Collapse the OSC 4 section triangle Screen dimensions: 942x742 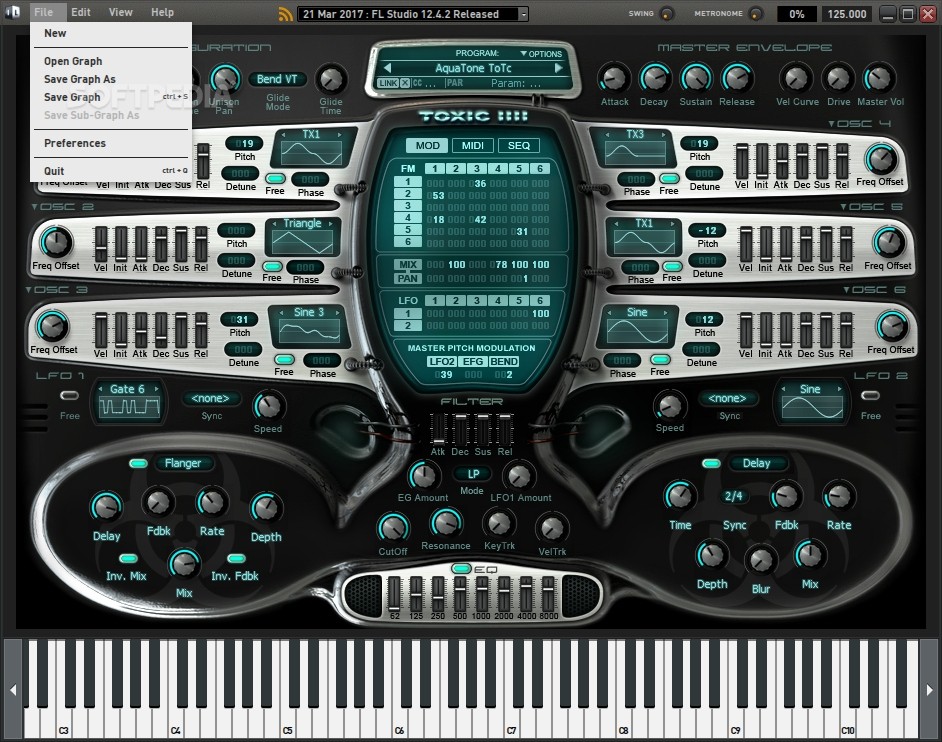pyautogui.click(x=831, y=124)
